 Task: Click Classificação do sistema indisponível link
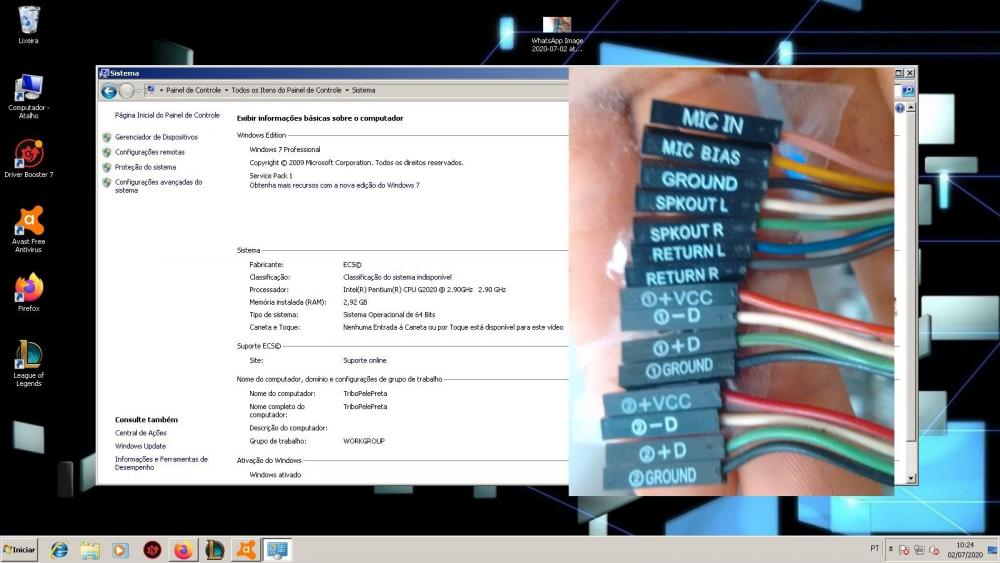(x=397, y=277)
